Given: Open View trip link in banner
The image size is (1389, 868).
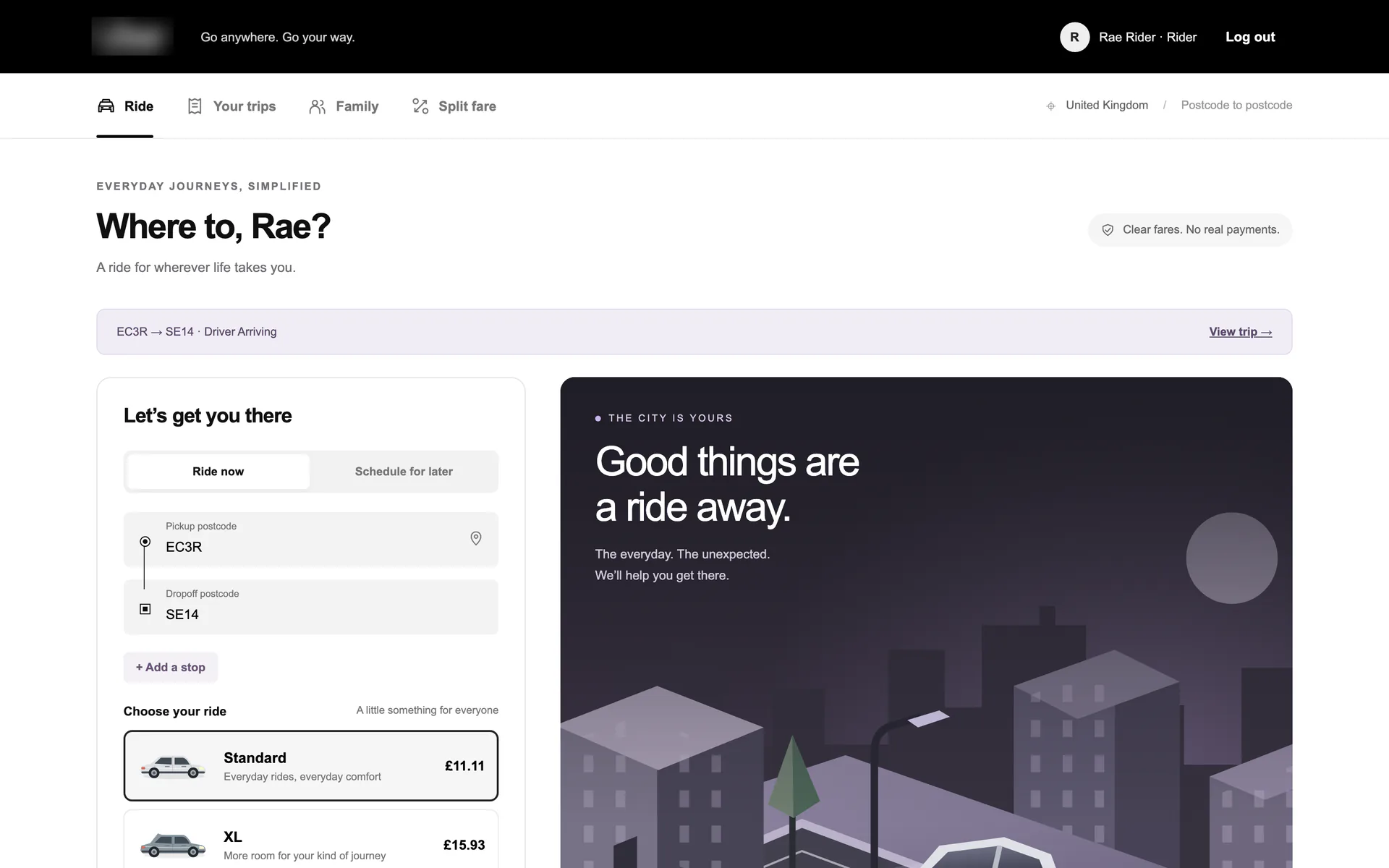Looking at the screenshot, I should [x=1241, y=332].
